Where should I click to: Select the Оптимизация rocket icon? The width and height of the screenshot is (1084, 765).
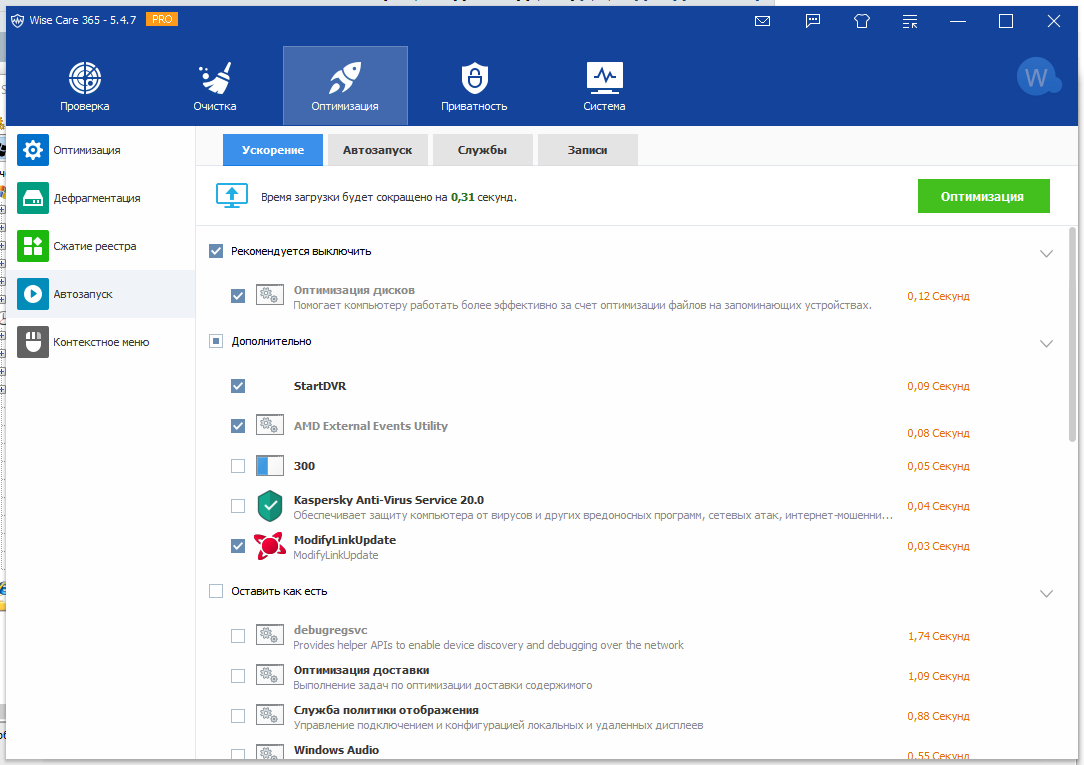(x=345, y=78)
